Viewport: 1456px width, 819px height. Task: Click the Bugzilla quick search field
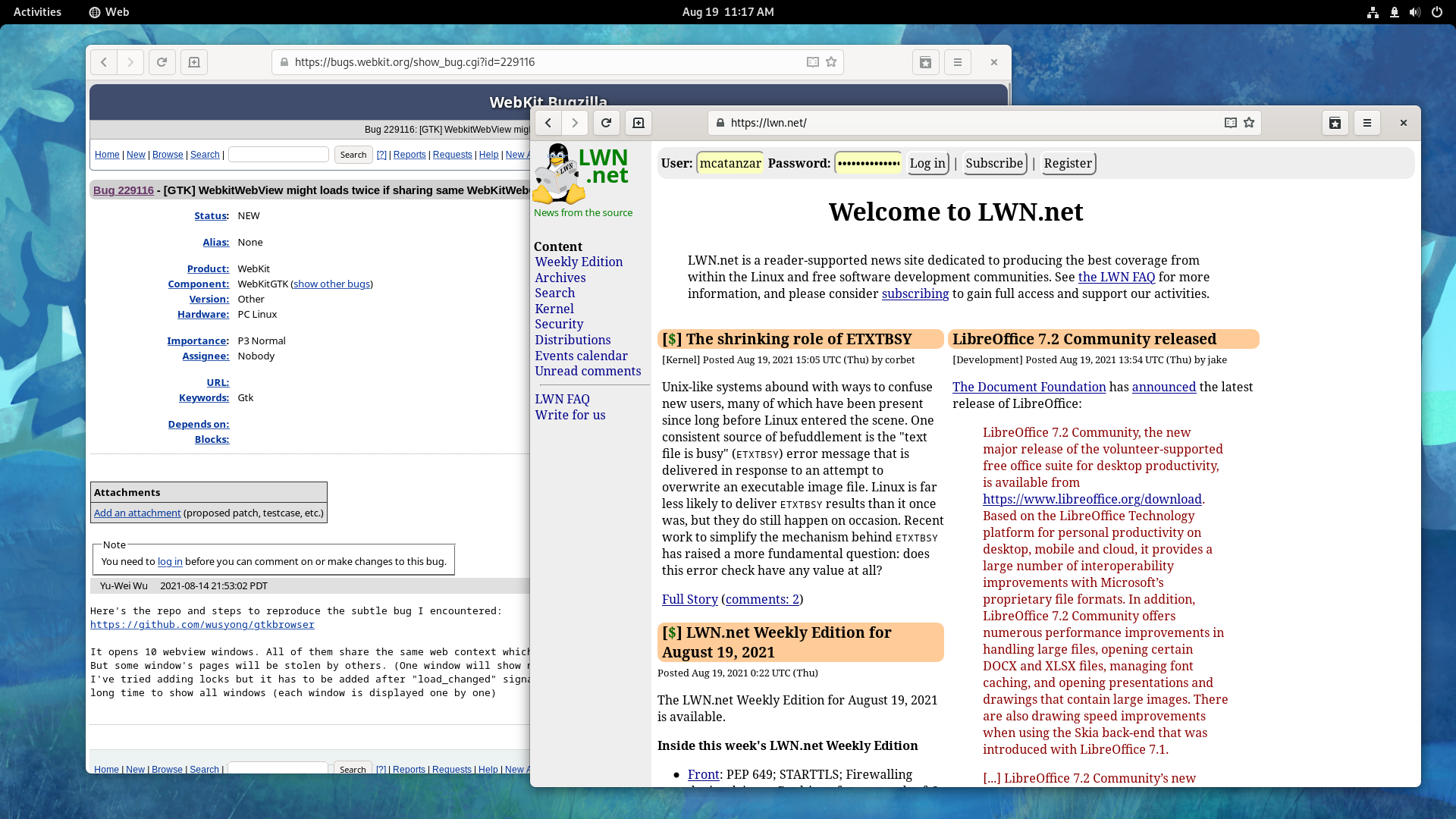(x=278, y=155)
